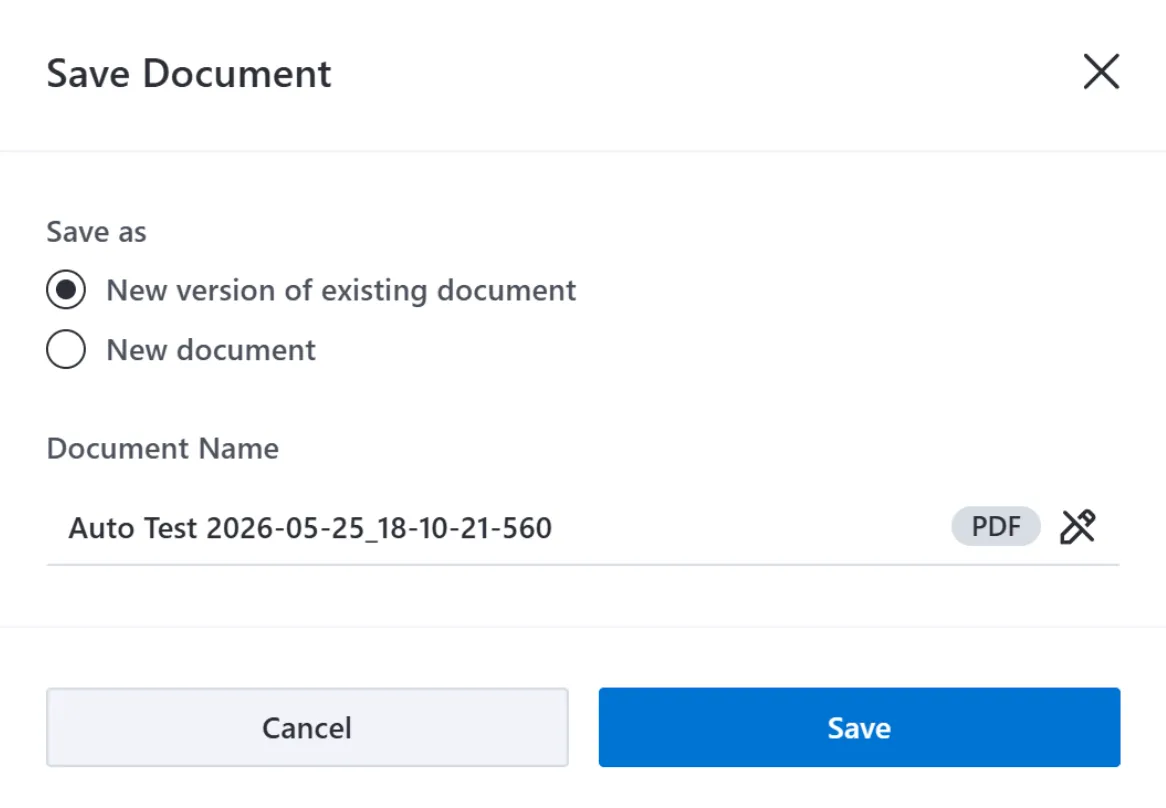Click the Document Name label
This screenshot has width=1166, height=808.
(x=163, y=449)
